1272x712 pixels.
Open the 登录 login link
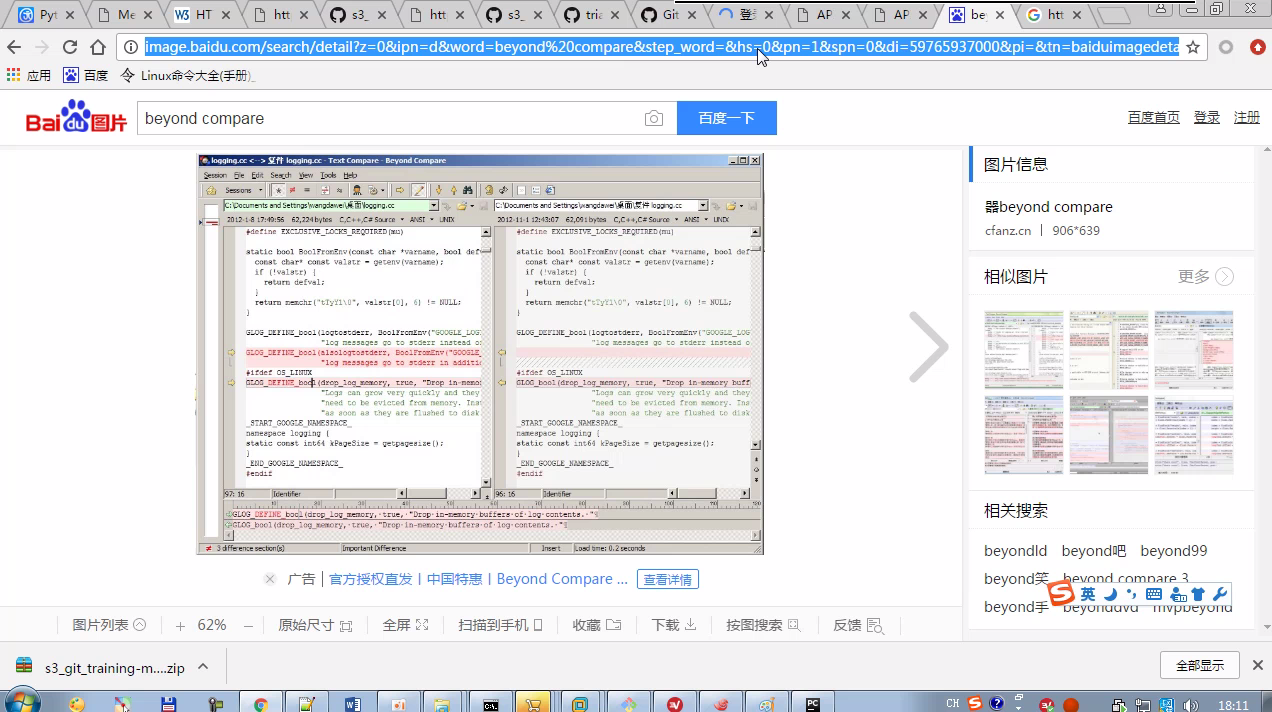click(1207, 117)
